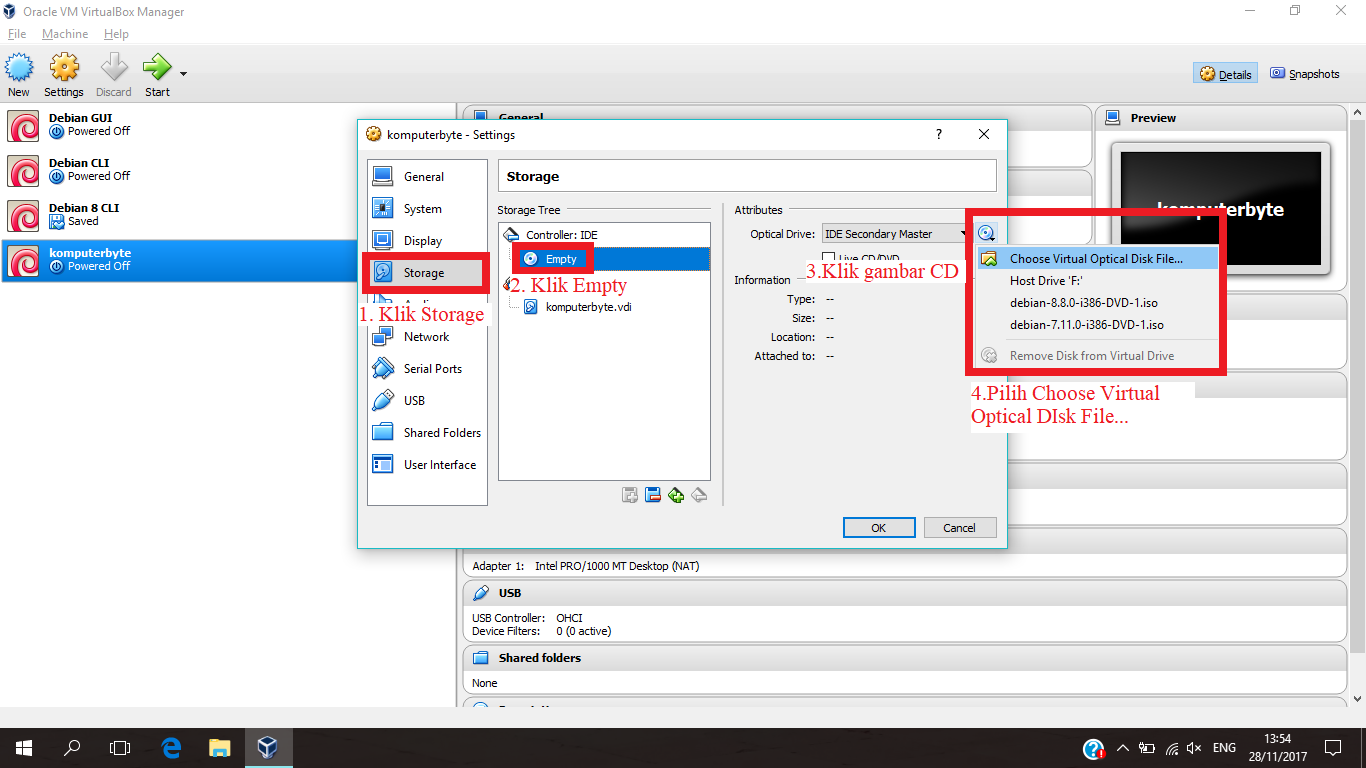This screenshot has height=768, width=1366.
Task: Toggle the Live CD/DVD checkbox
Action: click(828, 259)
